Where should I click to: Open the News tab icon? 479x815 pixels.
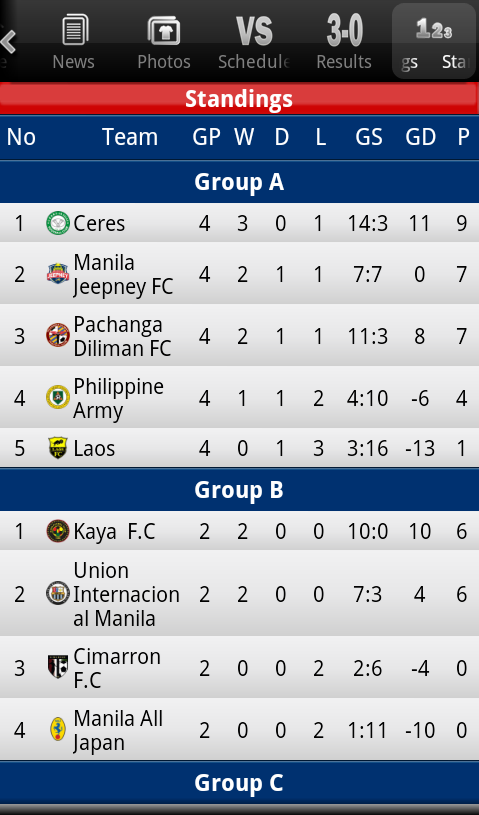pyautogui.click(x=75, y=30)
